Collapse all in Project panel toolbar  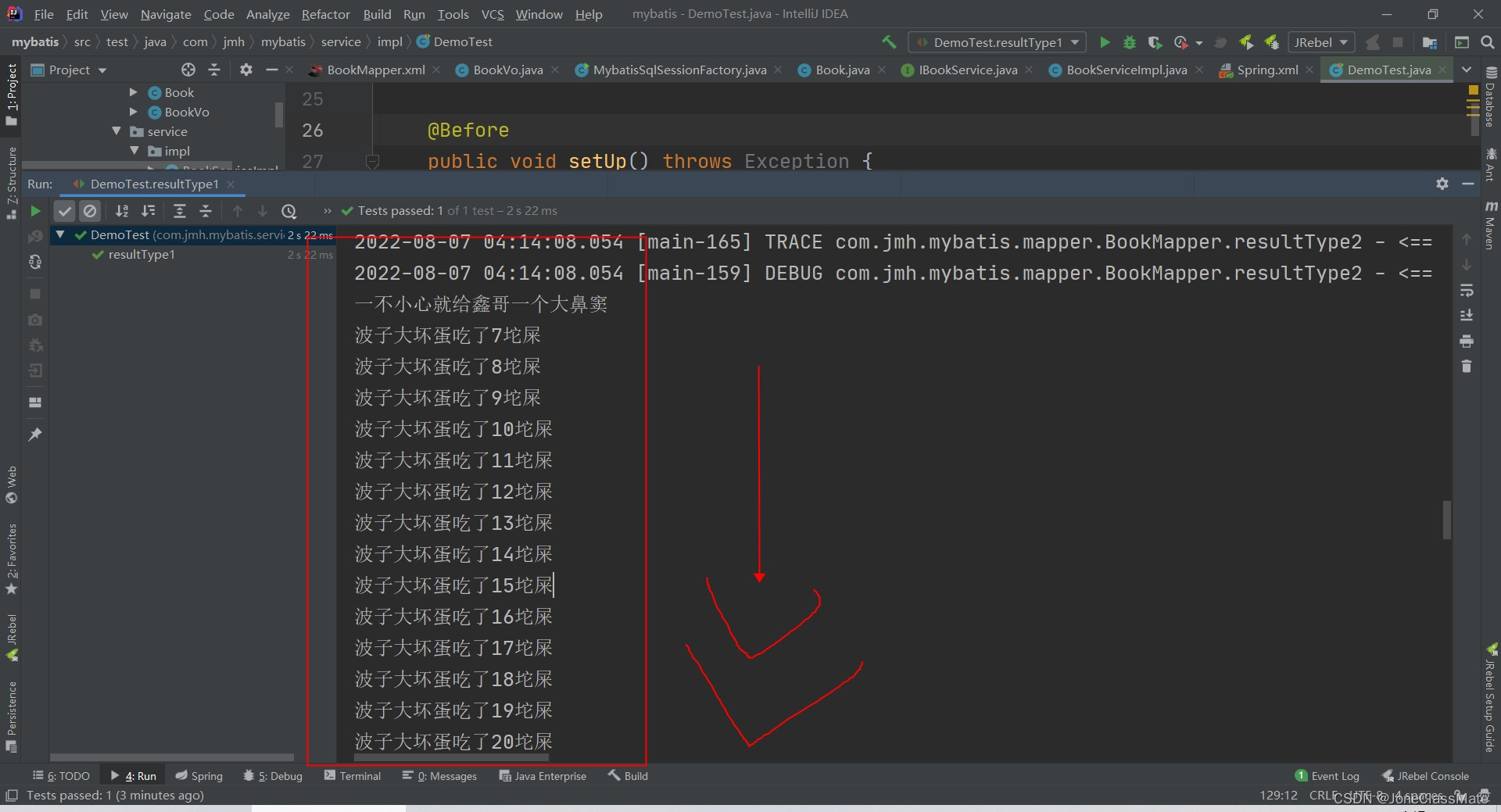click(x=214, y=70)
